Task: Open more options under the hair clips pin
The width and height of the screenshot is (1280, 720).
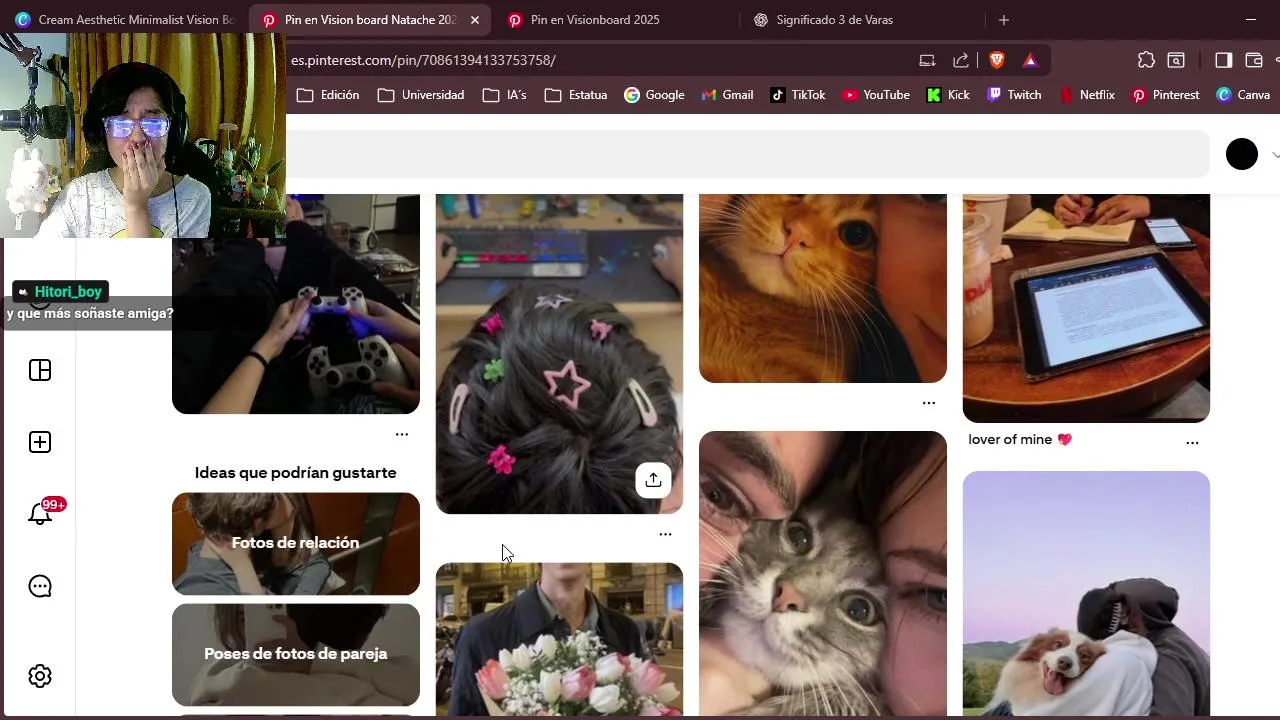Action: coord(665,534)
